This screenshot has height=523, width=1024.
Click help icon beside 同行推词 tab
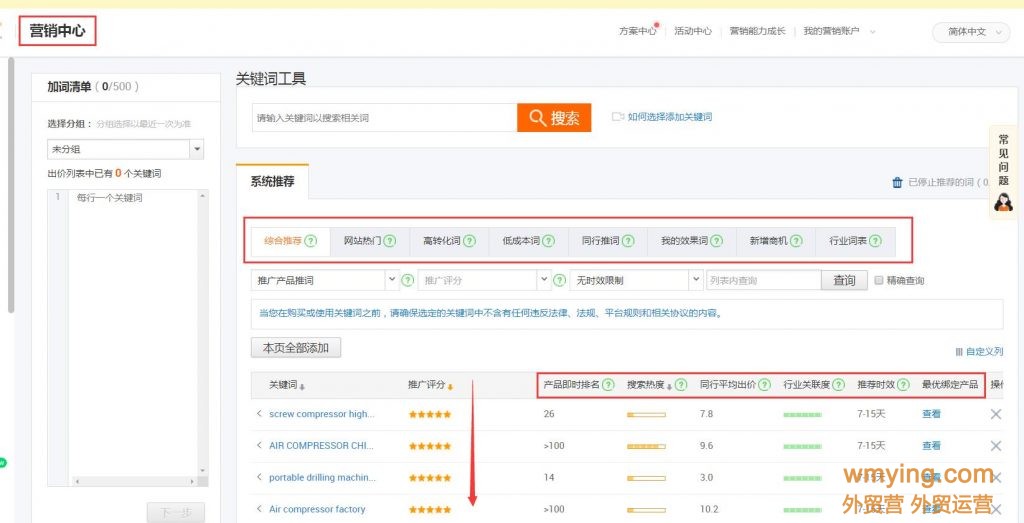628,240
